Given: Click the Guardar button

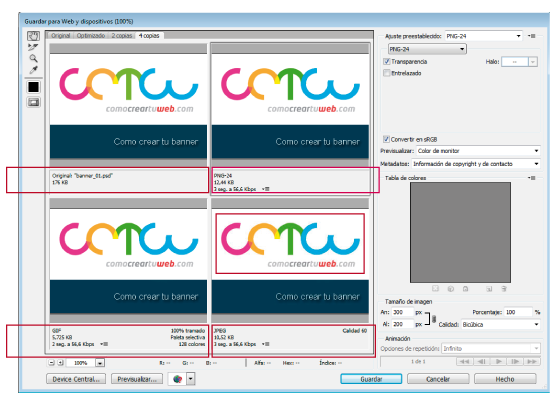Looking at the screenshot, I should (x=371, y=379).
